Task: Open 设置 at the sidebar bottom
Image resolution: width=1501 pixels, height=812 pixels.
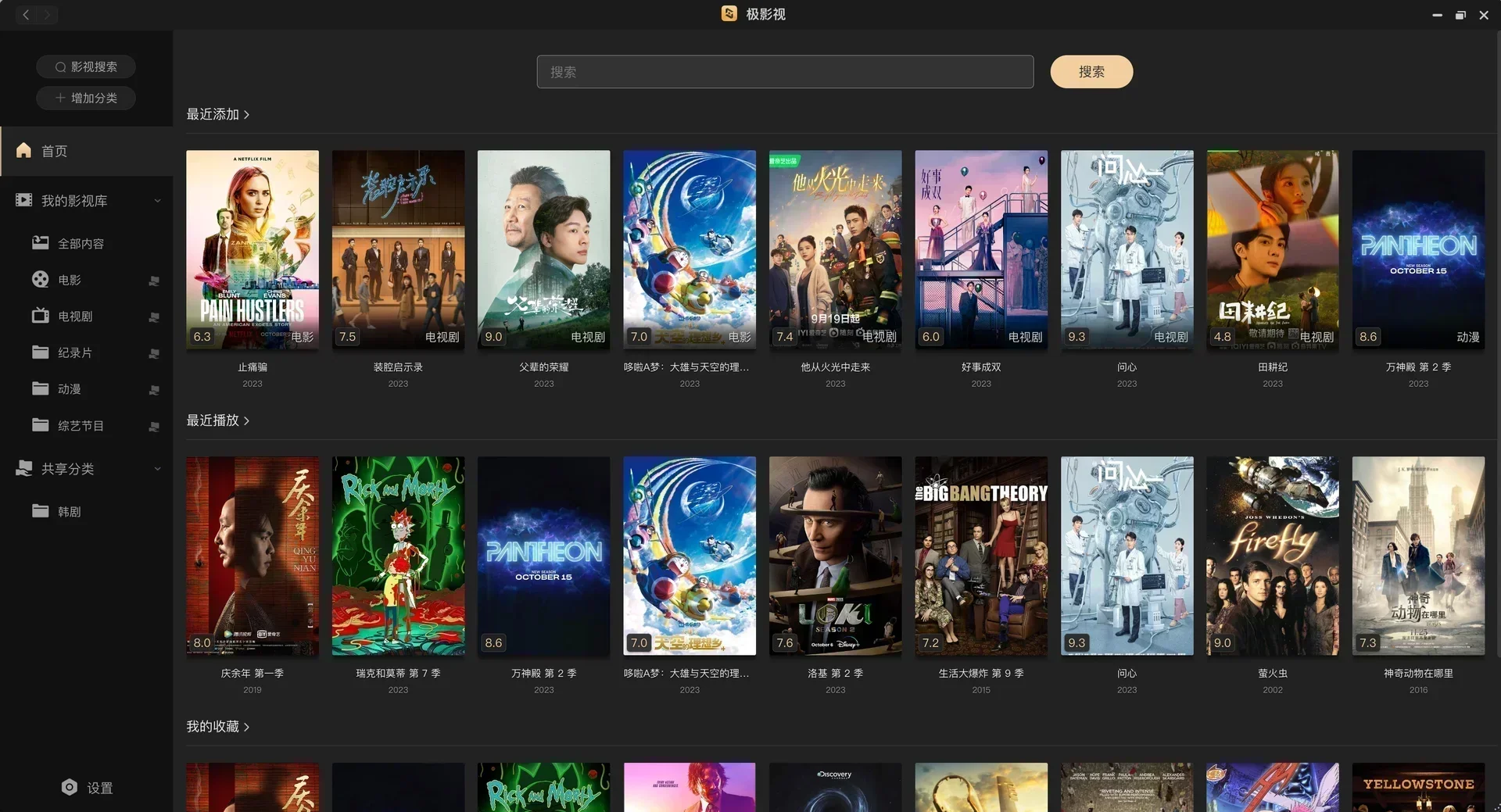Action: (86, 788)
